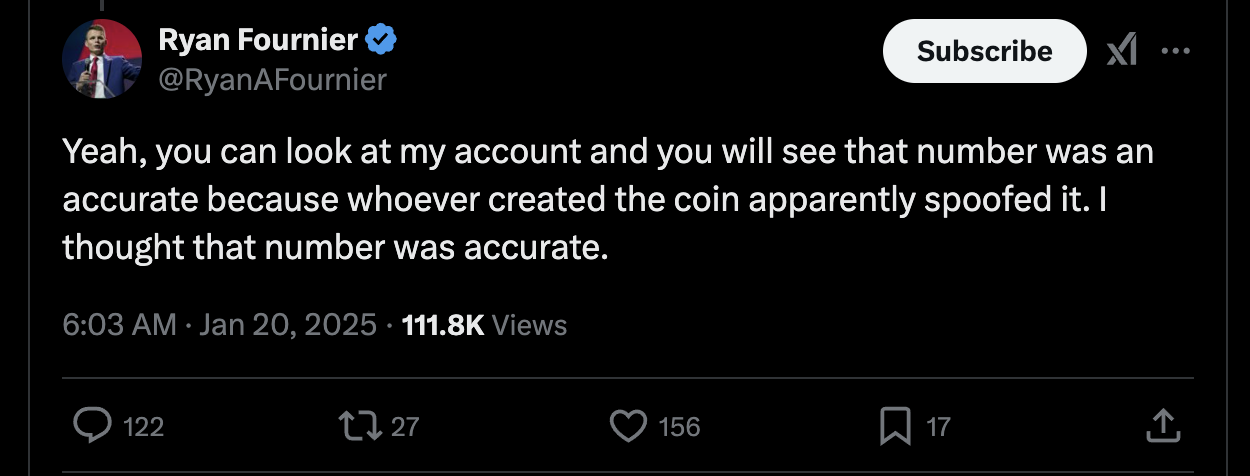Click the 27 reposts count
Screen dimensions: 1250x476
[404, 428]
